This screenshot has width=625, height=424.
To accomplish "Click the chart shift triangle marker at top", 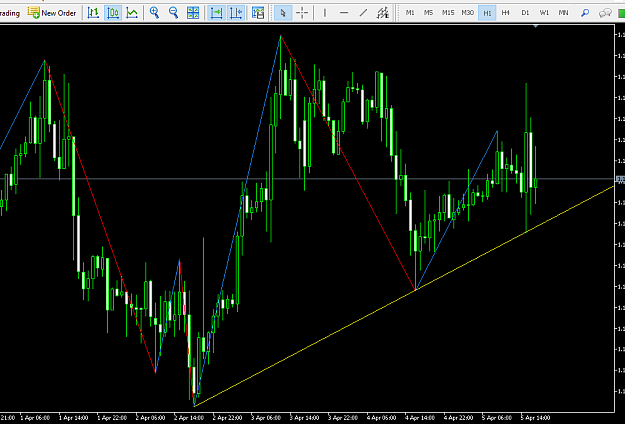I will (536, 26).
